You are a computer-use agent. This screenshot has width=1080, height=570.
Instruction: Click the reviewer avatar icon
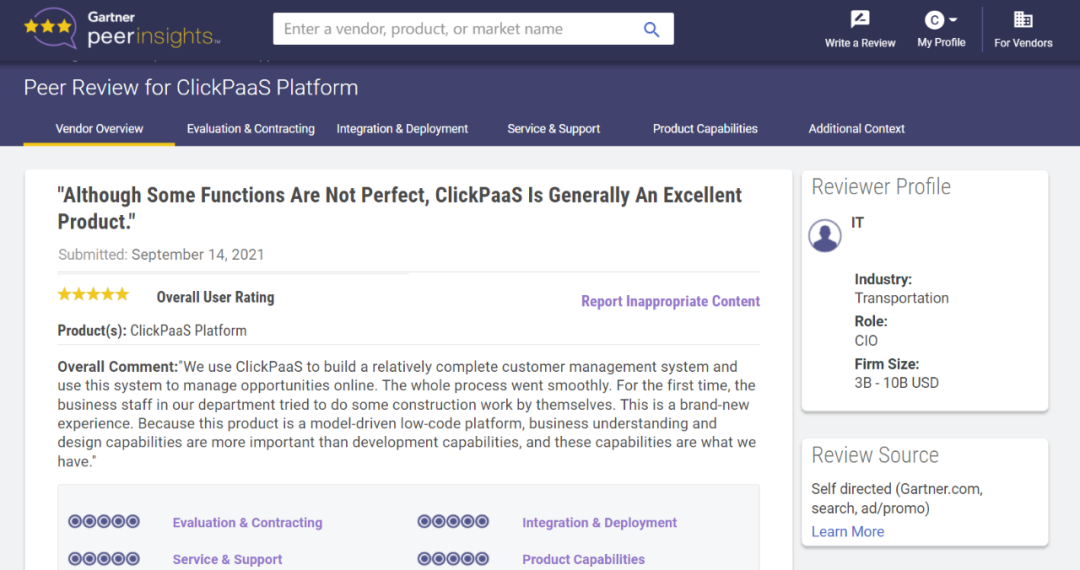tap(825, 236)
